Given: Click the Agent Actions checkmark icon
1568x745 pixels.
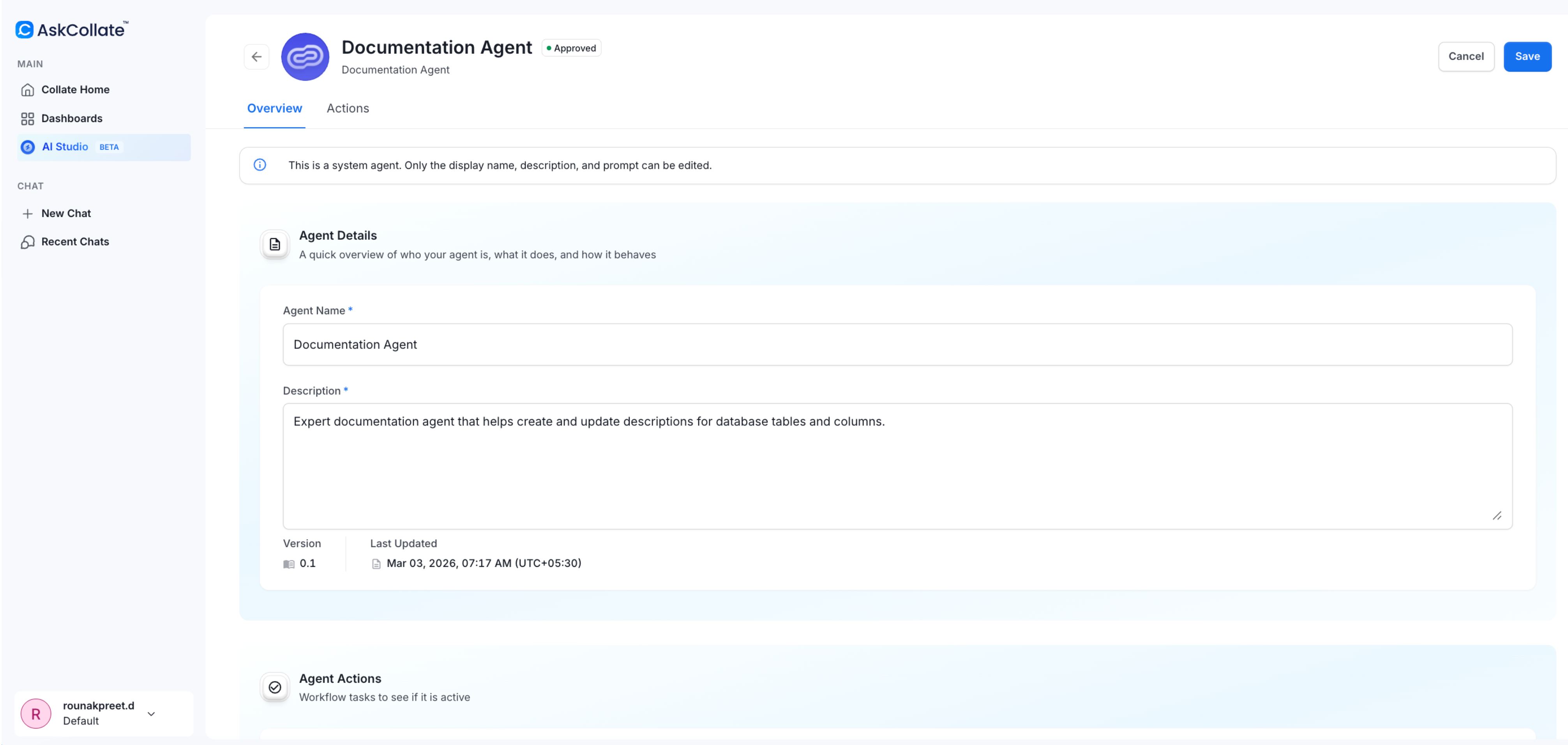Looking at the screenshot, I should (274, 687).
